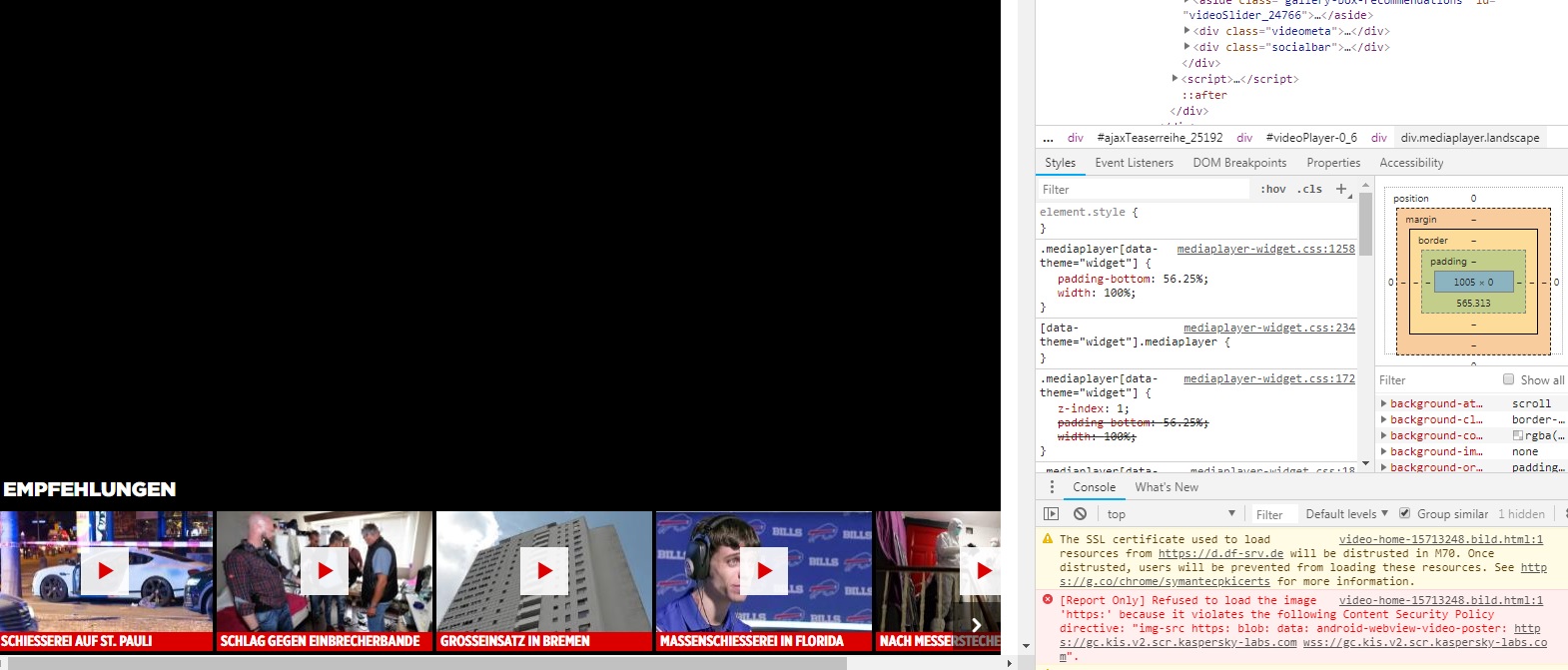This screenshot has width=1568, height=670.
Task: Toggle the .cls class editor
Action: [1309, 189]
